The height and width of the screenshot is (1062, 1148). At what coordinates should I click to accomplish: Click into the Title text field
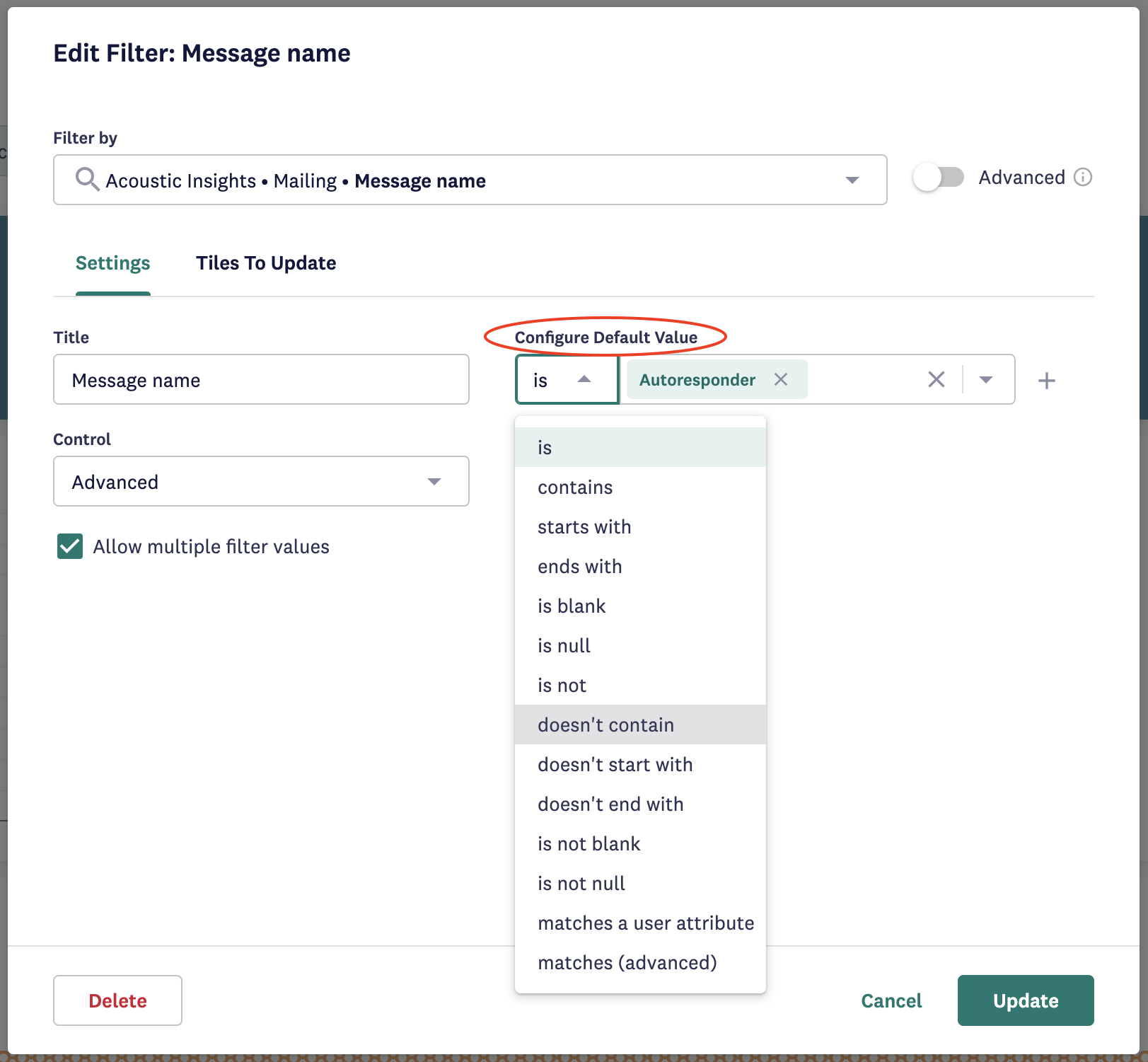(261, 380)
